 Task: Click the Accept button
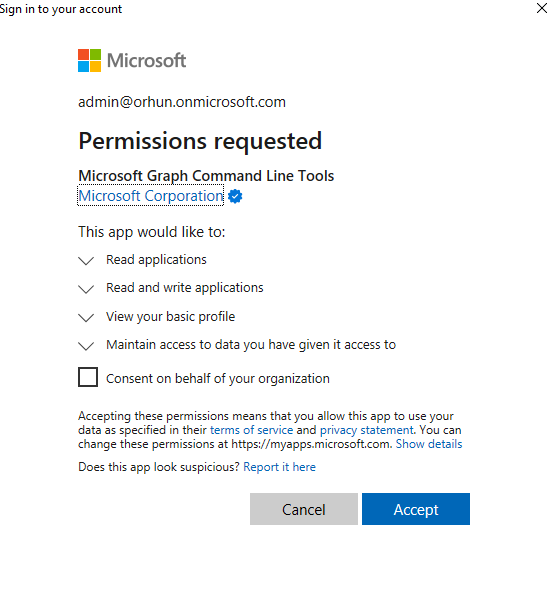[x=416, y=509]
